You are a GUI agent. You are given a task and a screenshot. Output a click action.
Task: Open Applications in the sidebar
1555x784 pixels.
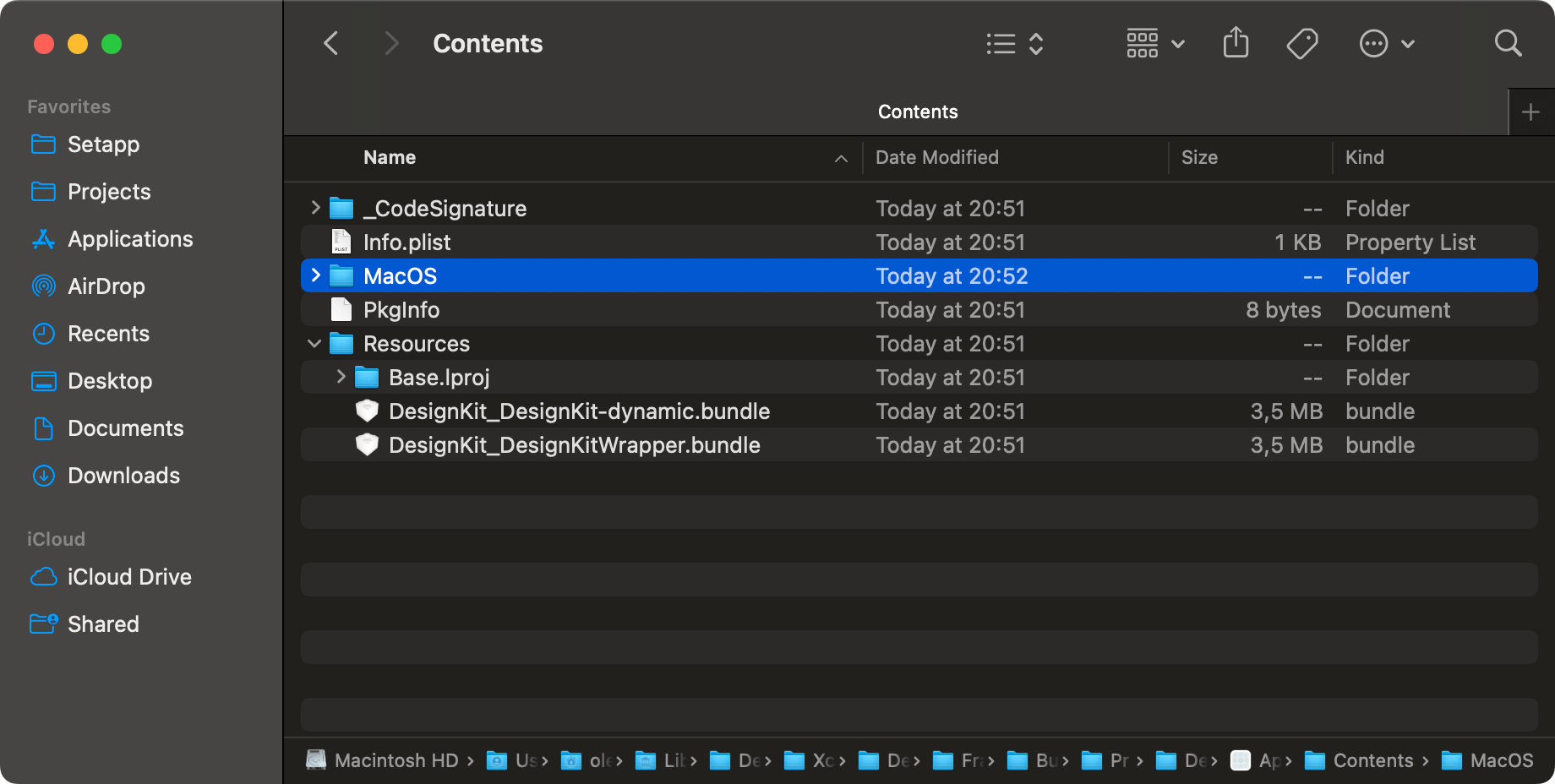pos(129,239)
